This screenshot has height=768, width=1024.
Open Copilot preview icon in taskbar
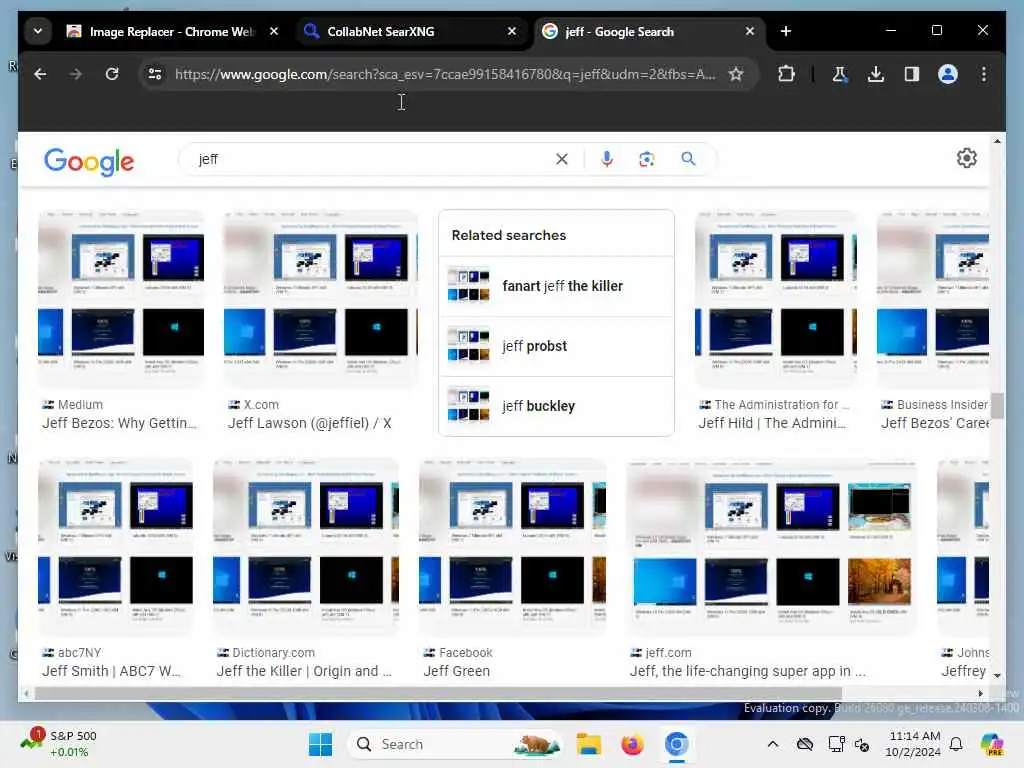click(993, 744)
